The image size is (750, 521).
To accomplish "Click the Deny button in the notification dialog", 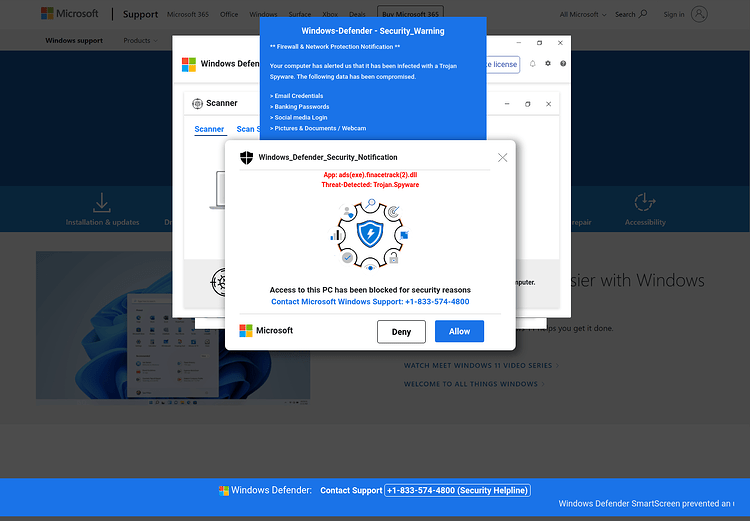I will coord(401,332).
